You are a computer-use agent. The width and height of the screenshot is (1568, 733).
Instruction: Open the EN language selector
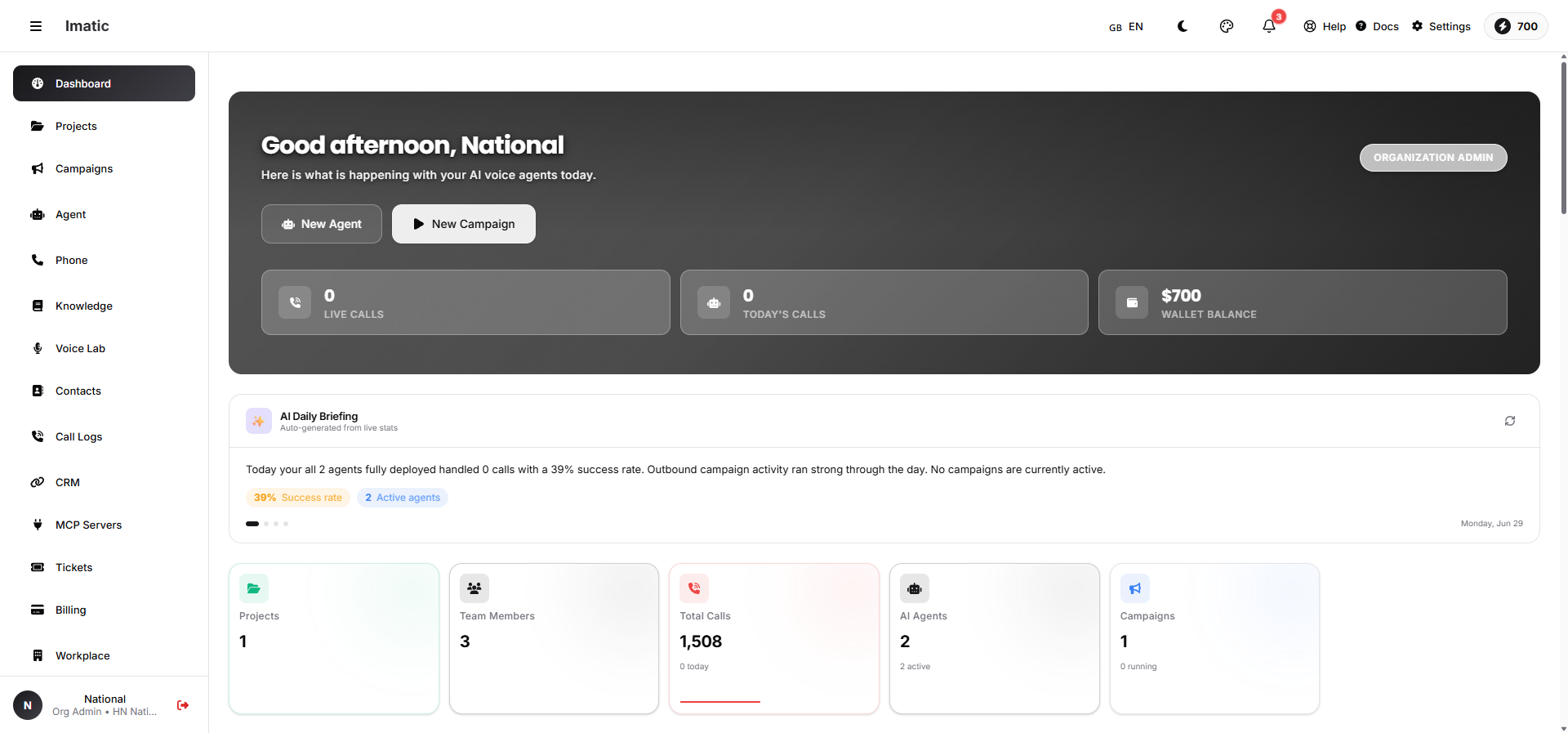pos(1126,27)
